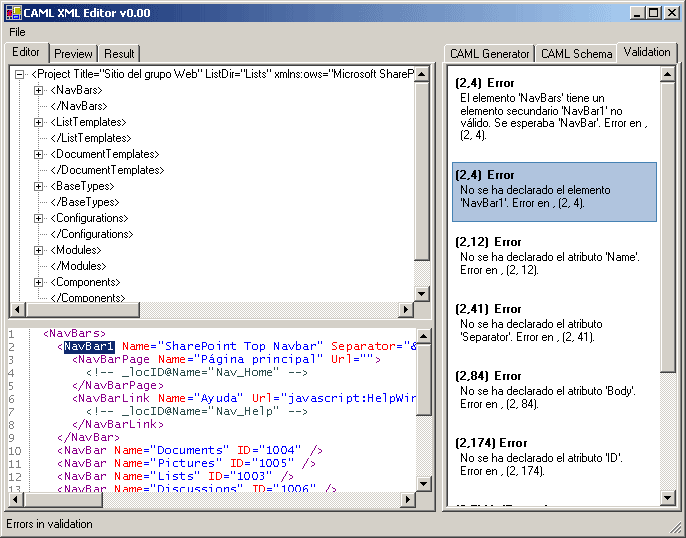This screenshot has width=686, height=538.
Task: Click the "Errors in validation" status bar text
Action: (x=49, y=524)
